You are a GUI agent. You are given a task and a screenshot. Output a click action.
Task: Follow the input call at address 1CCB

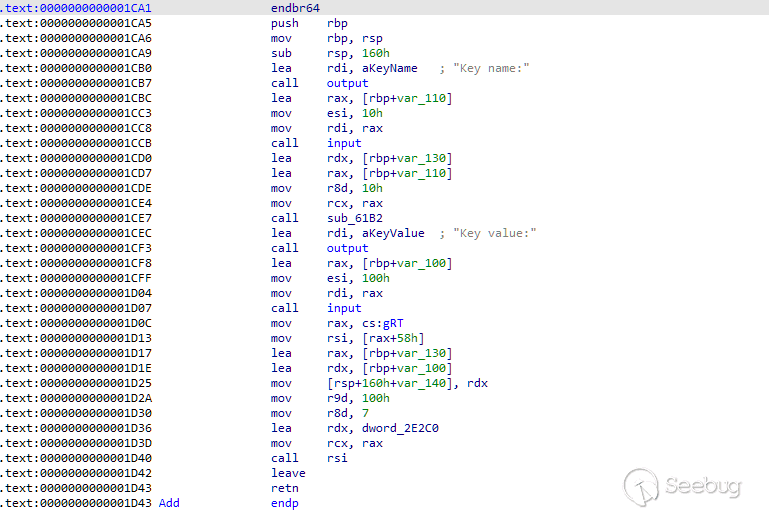[x=344, y=143]
